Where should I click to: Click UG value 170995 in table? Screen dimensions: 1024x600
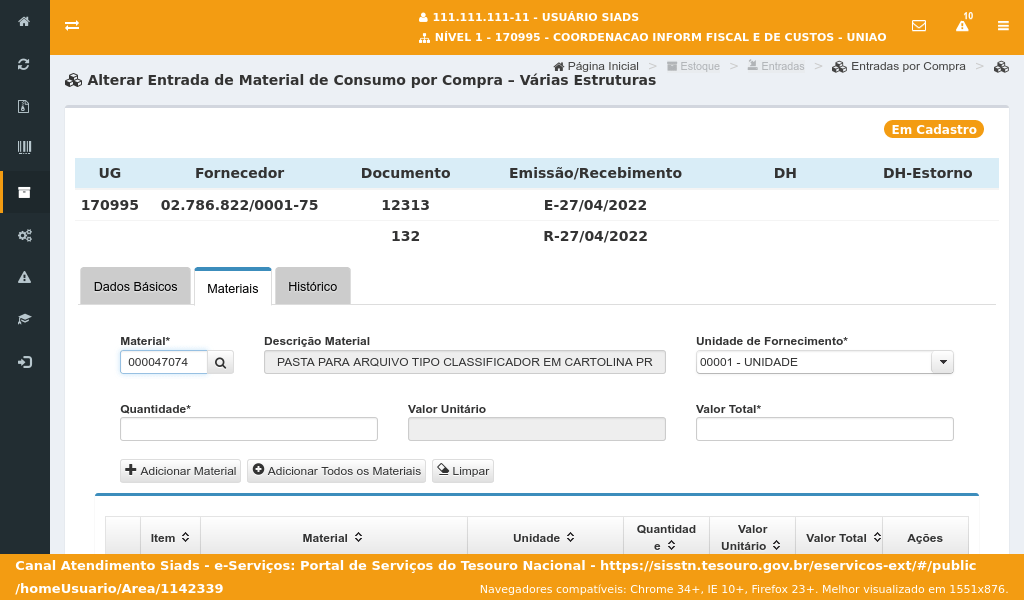tap(110, 205)
